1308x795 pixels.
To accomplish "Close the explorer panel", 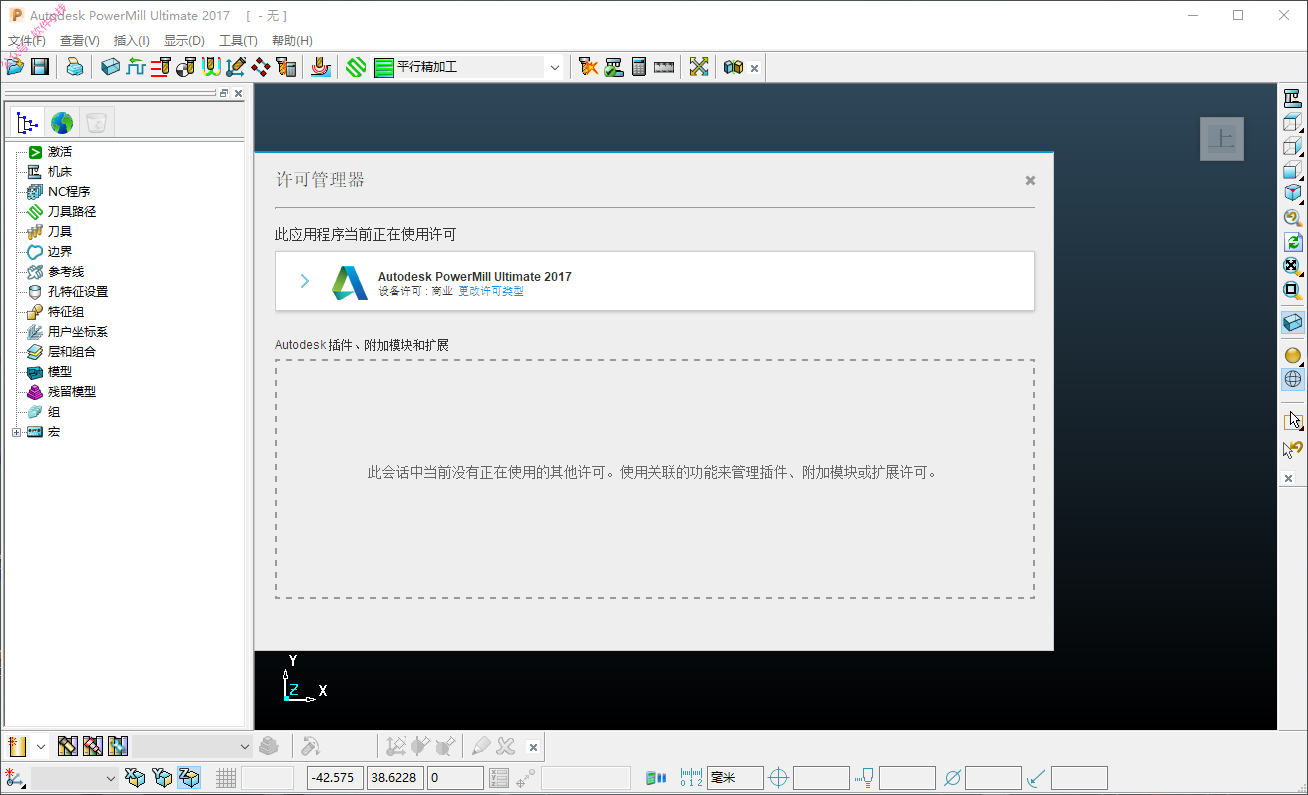I will tap(238, 93).
